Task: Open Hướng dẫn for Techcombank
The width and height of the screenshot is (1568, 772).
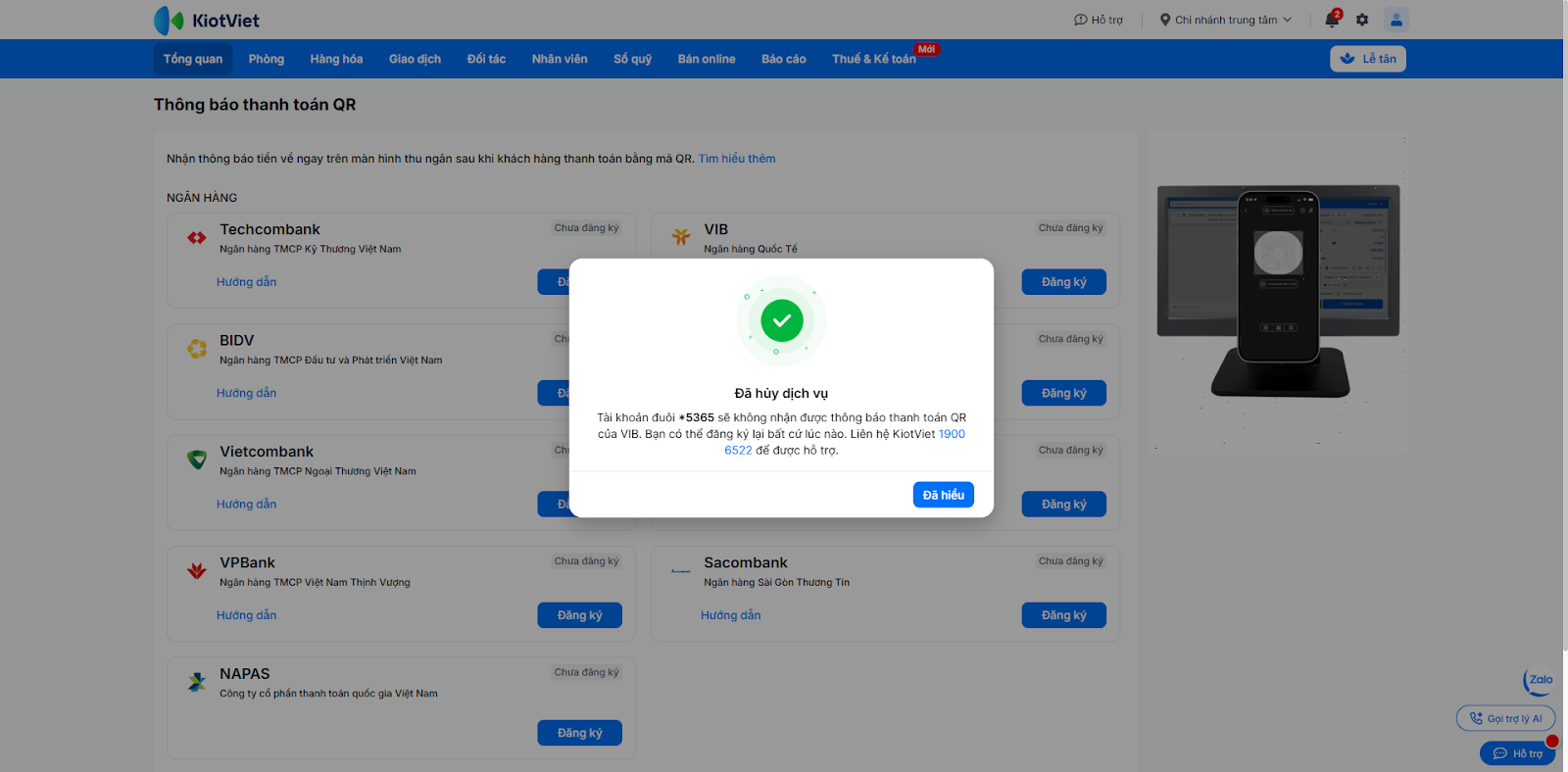Action: [x=247, y=282]
